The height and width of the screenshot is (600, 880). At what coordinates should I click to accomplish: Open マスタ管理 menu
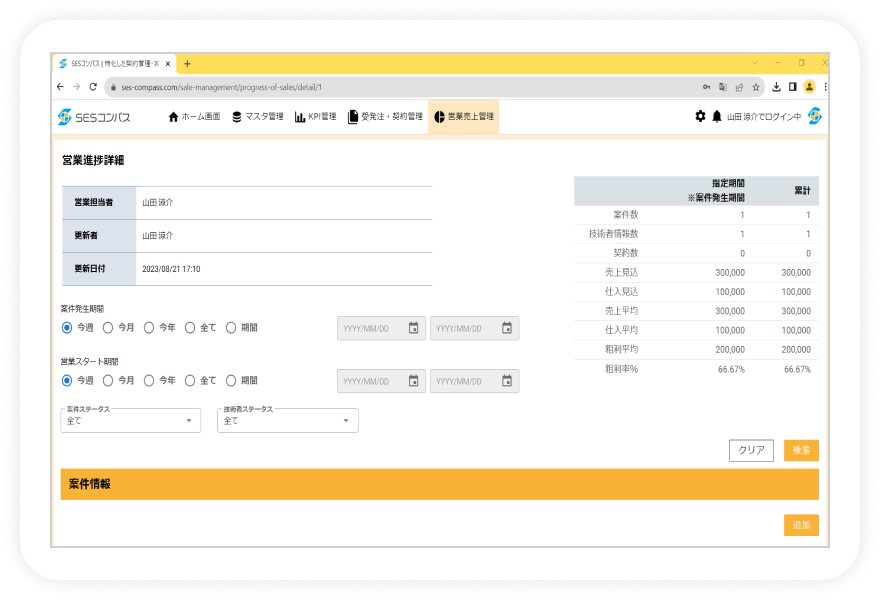coord(258,116)
